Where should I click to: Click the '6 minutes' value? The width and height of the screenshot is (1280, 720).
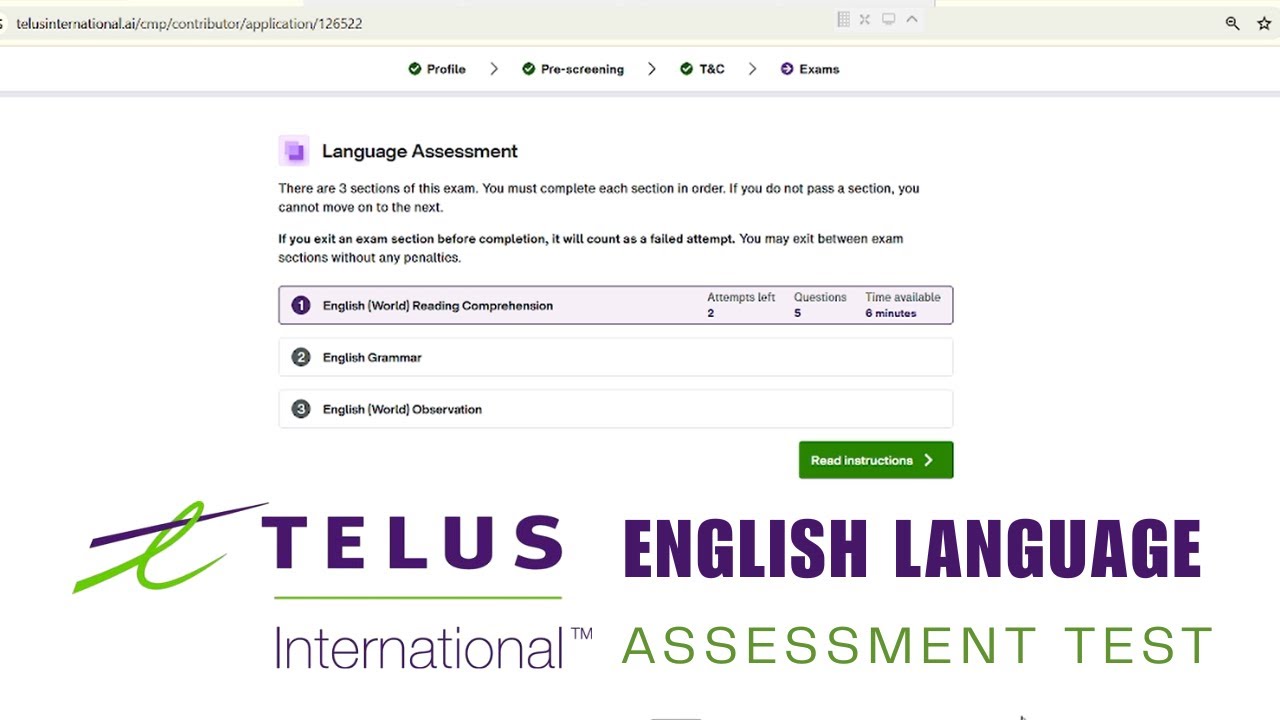pyautogui.click(x=891, y=313)
